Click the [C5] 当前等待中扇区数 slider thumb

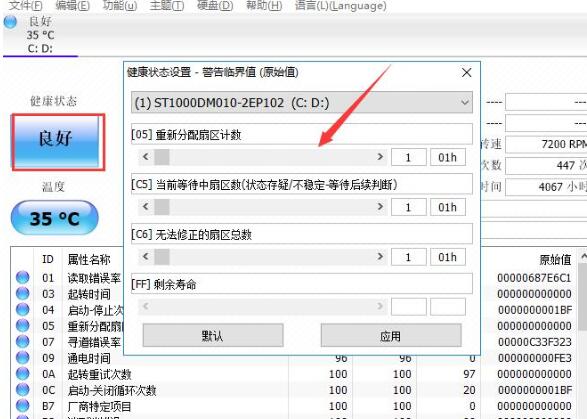point(162,207)
